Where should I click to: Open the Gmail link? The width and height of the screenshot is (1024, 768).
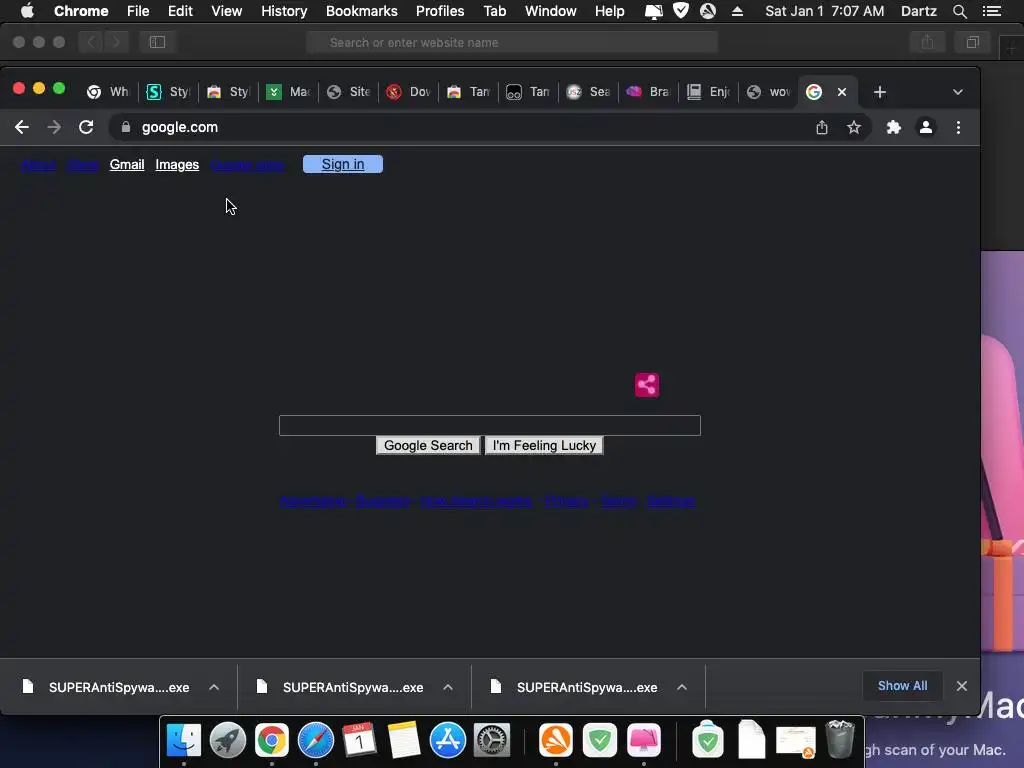(x=127, y=165)
